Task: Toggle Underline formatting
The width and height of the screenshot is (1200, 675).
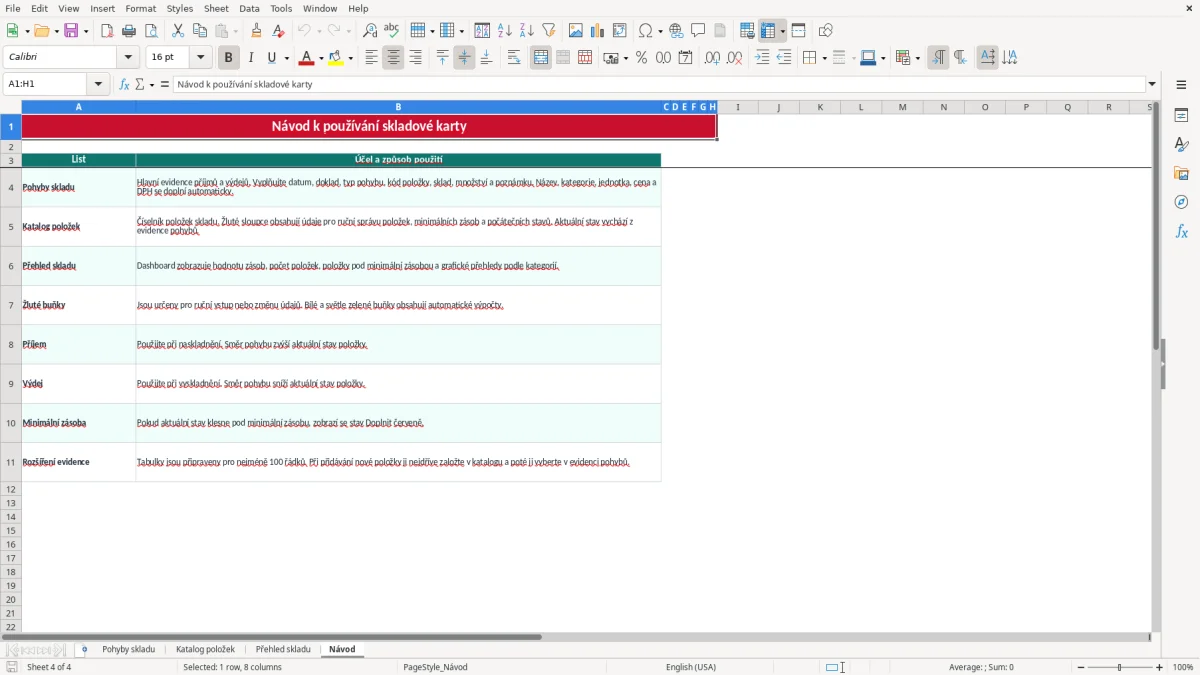Action: (272, 58)
